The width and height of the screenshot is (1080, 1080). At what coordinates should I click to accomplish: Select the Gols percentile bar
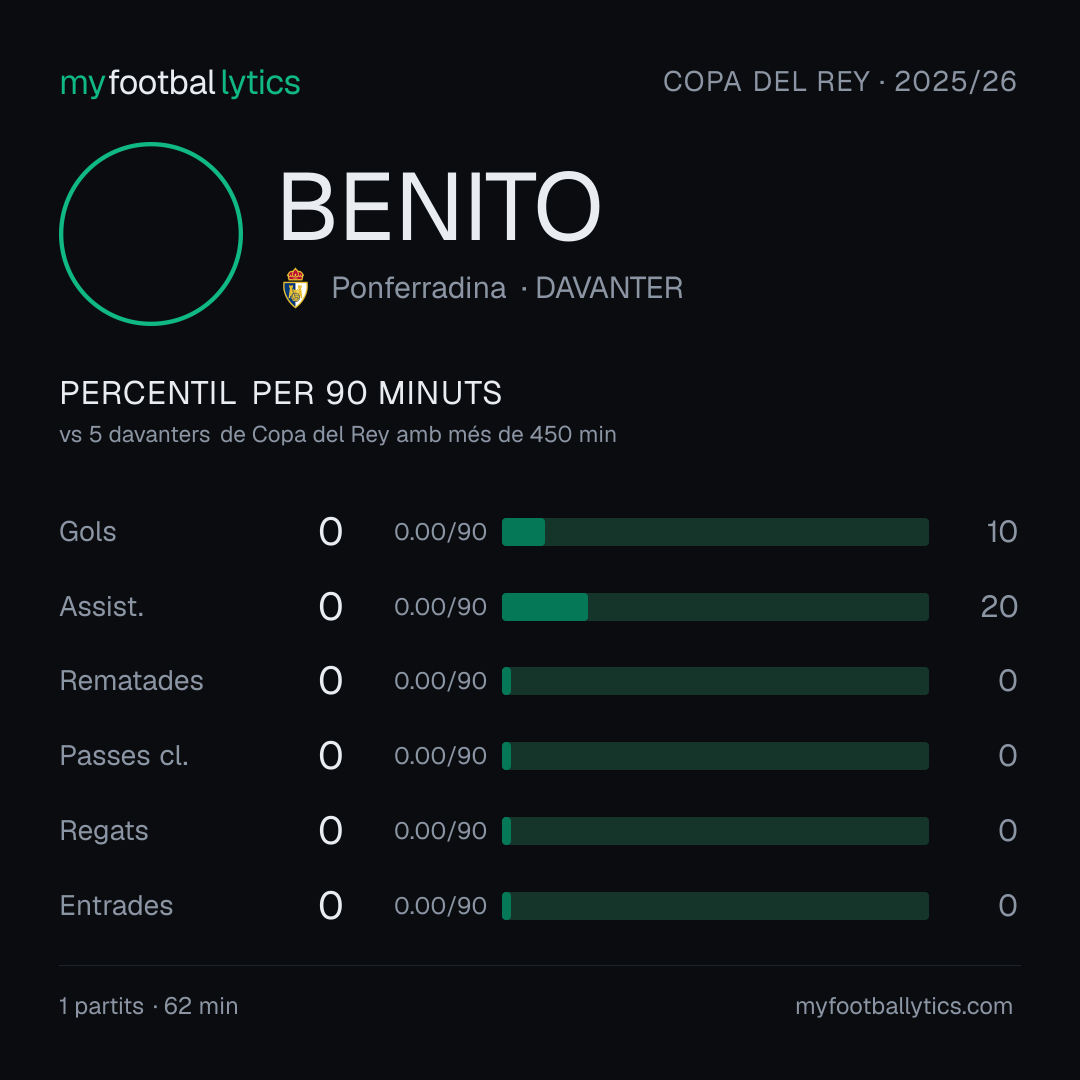click(x=715, y=532)
